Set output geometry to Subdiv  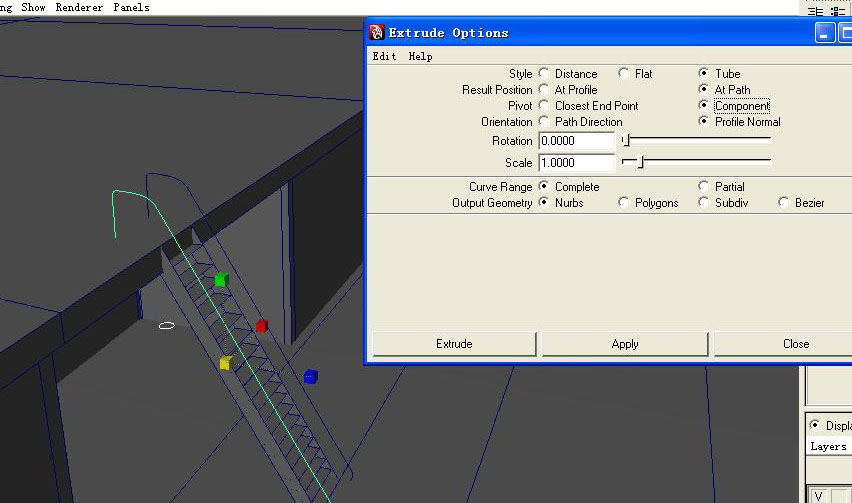point(704,202)
